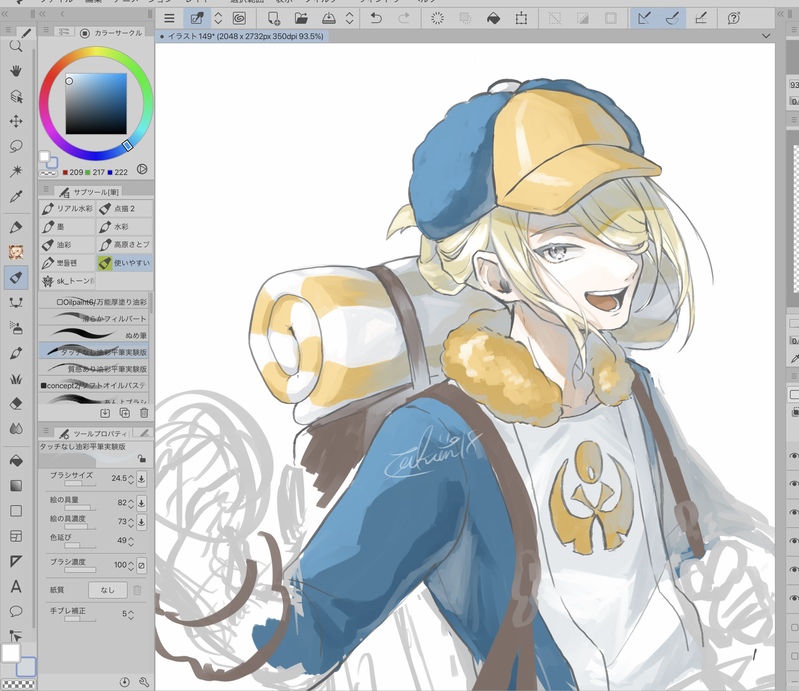Image resolution: width=799 pixels, height=691 pixels.
Task: Toggle Snap to Special Ruler
Action: tap(672, 19)
